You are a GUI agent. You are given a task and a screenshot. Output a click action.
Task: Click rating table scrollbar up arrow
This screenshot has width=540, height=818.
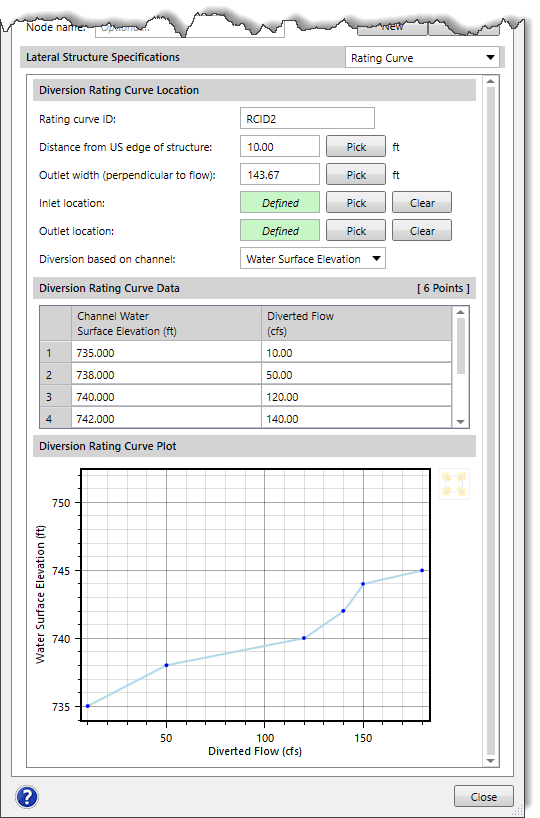pos(460,312)
